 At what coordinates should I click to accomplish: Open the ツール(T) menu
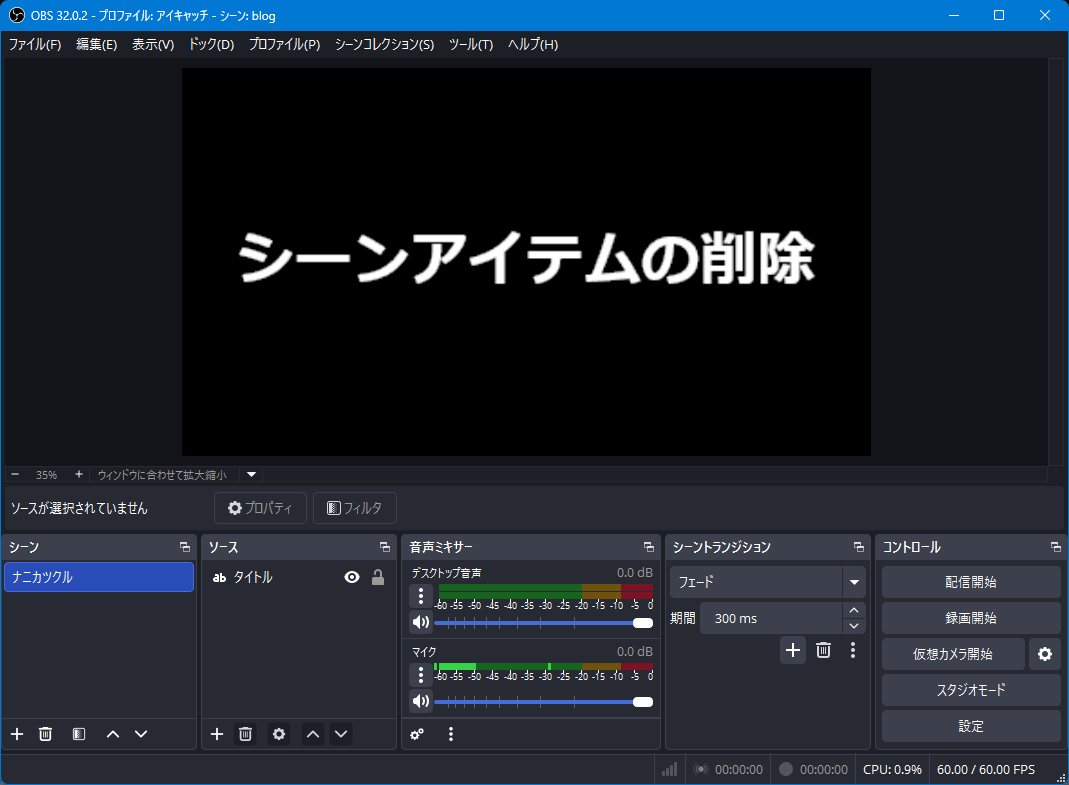(x=470, y=44)
